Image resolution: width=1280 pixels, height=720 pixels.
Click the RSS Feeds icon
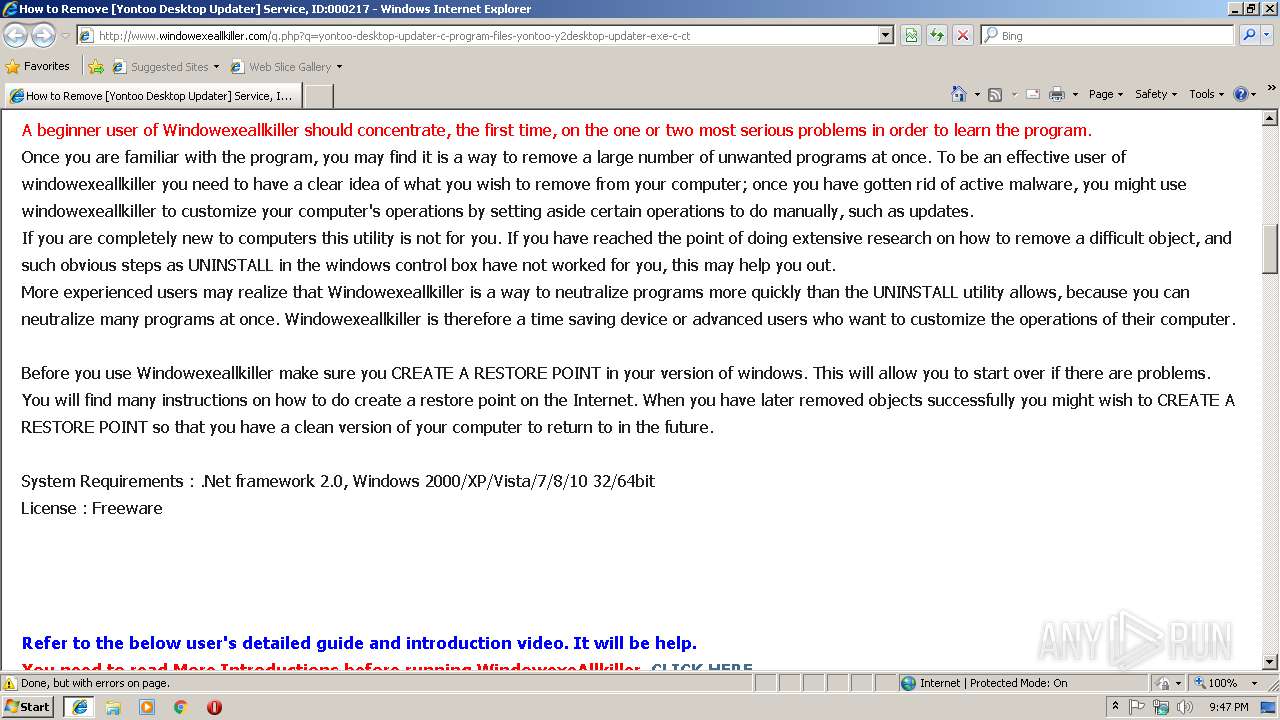[995, 94]
